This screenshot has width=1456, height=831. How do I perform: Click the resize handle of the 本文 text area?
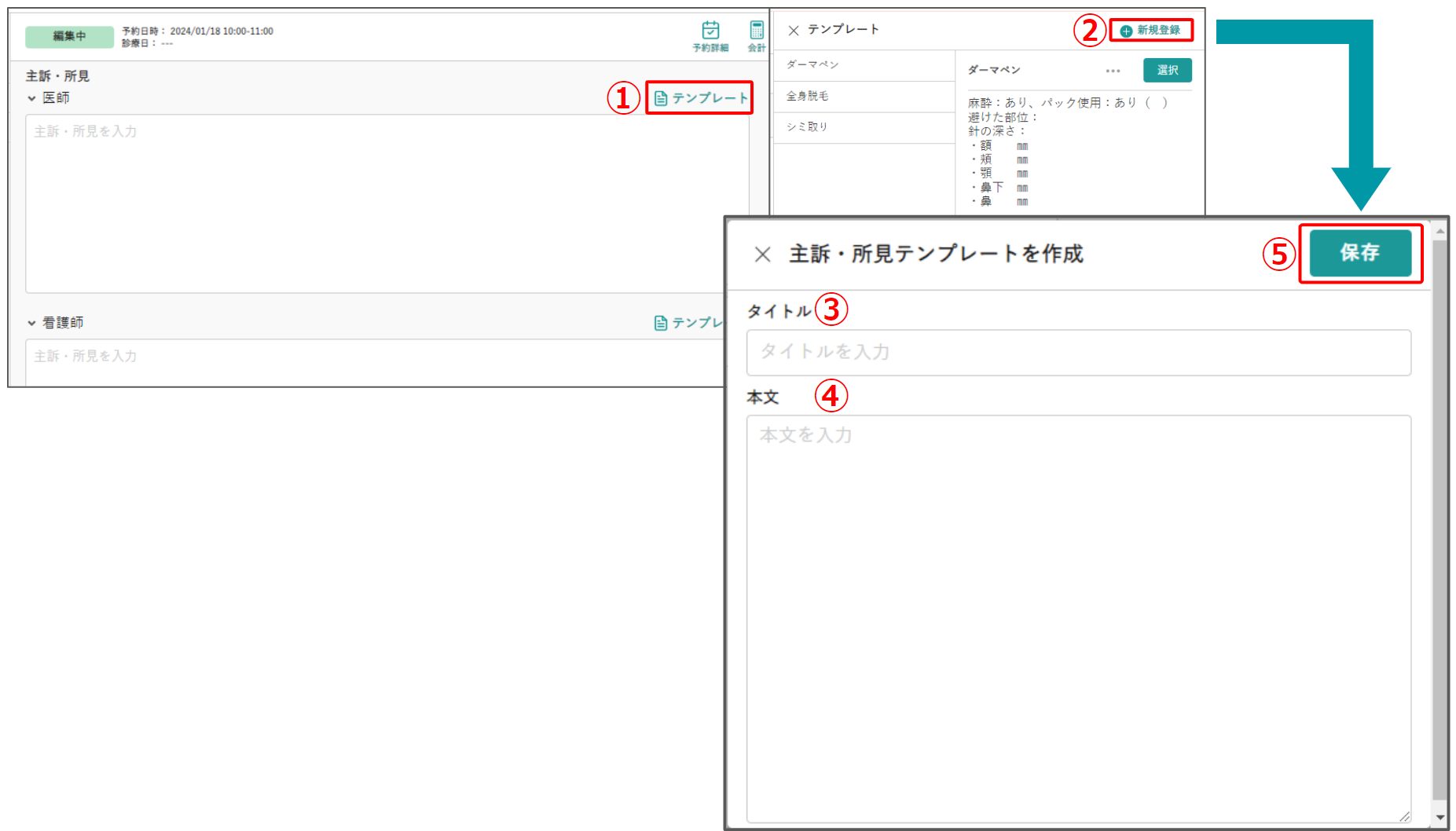(1404, 817)
